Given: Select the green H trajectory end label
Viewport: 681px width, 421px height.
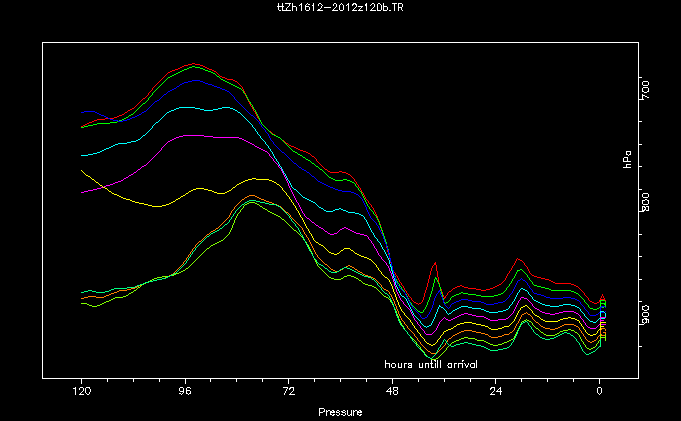Looking at the screenshot, I should [x=603, y=337].
